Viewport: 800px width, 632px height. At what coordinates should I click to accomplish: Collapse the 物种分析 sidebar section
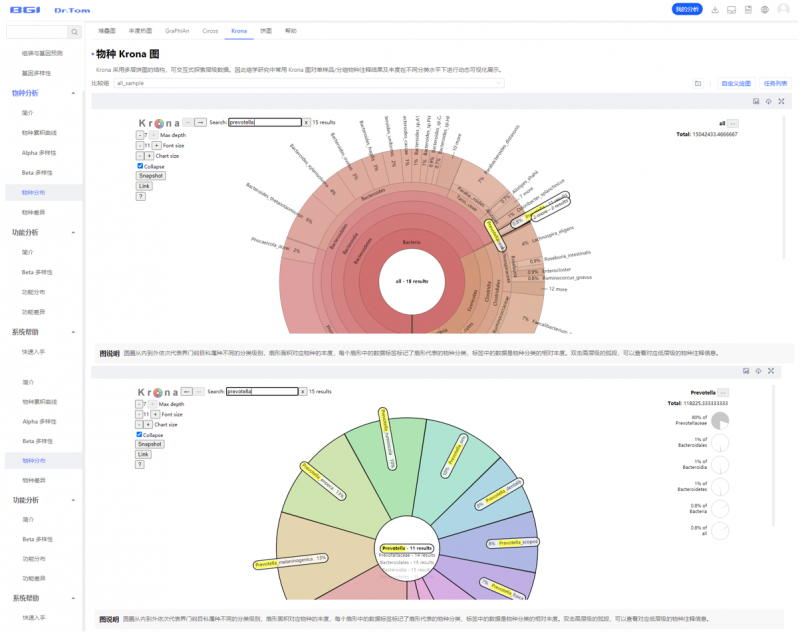73,93
